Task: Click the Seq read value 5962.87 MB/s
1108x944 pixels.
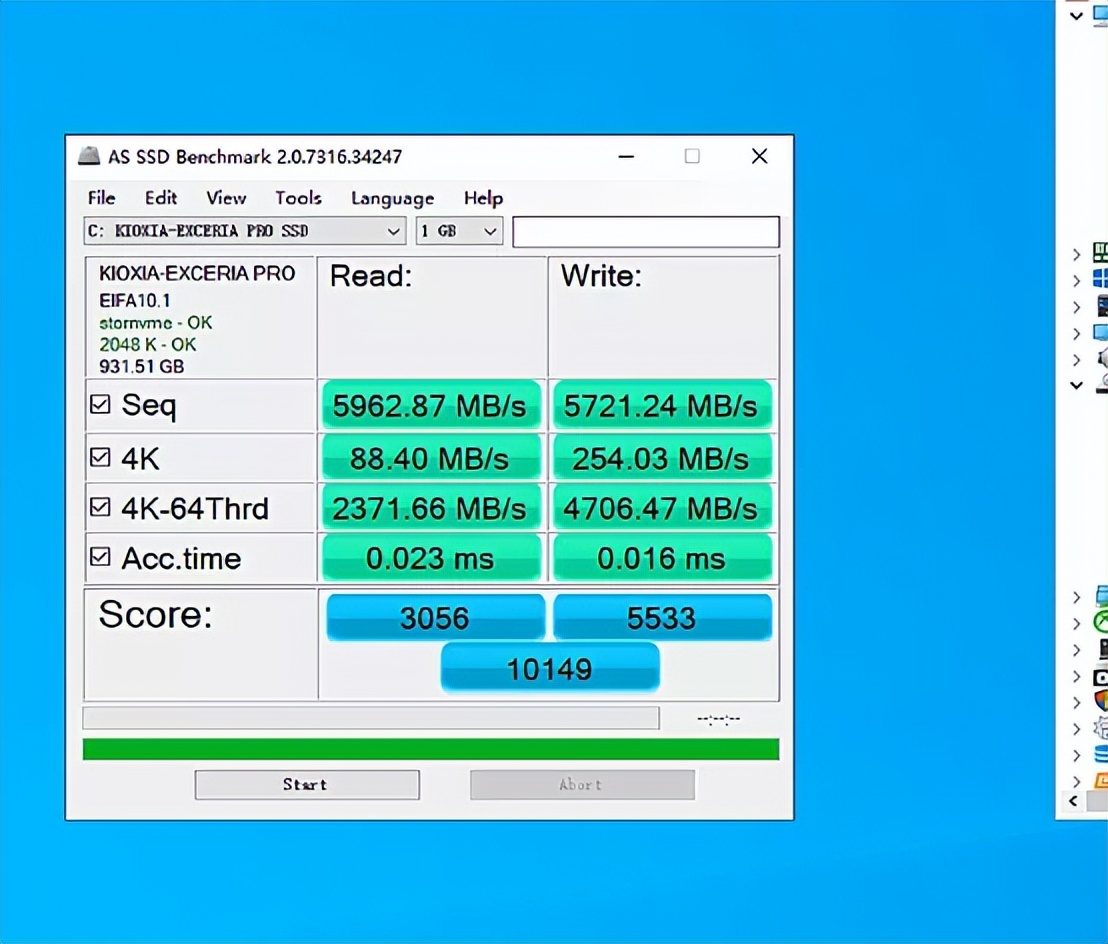Action: pos(431,406)
